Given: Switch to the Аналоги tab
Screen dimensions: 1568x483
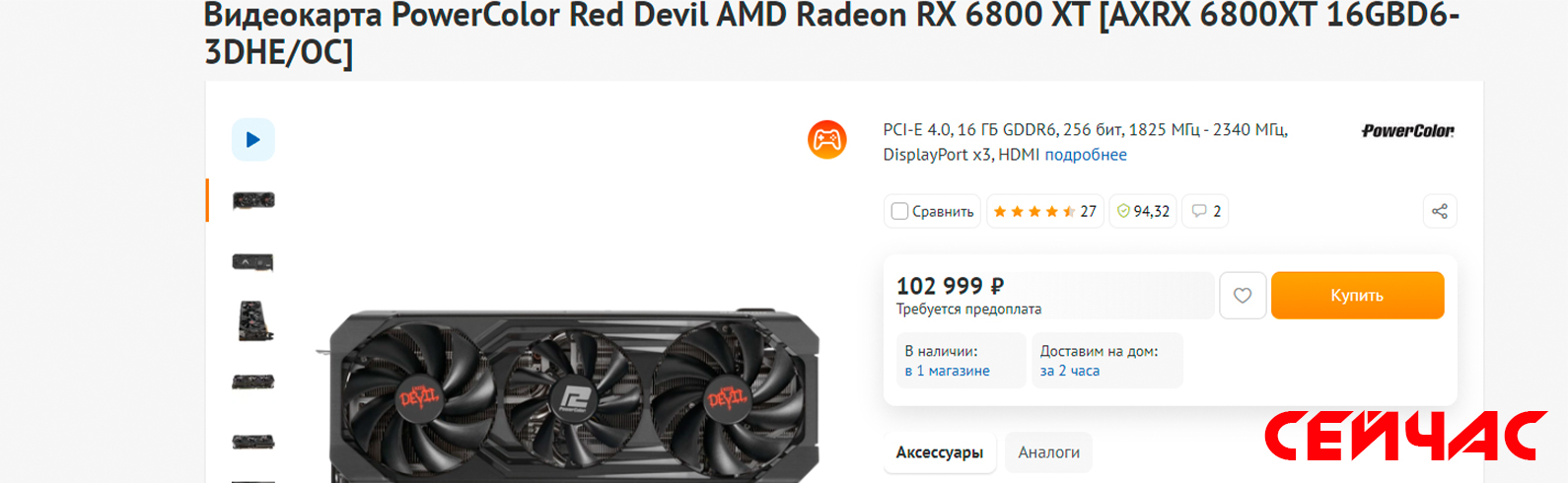Looking at the screenshot, I should [1048, 452].
